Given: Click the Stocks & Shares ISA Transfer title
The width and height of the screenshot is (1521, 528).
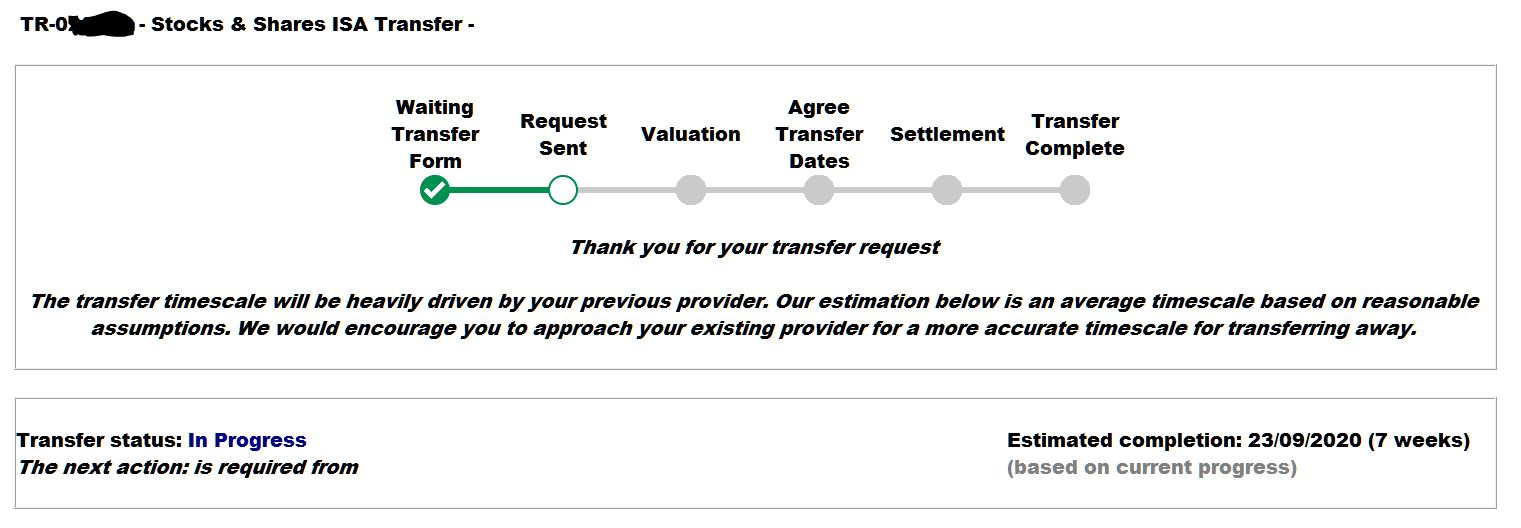Looking at the screenshot, I should (x=307, y=24).
